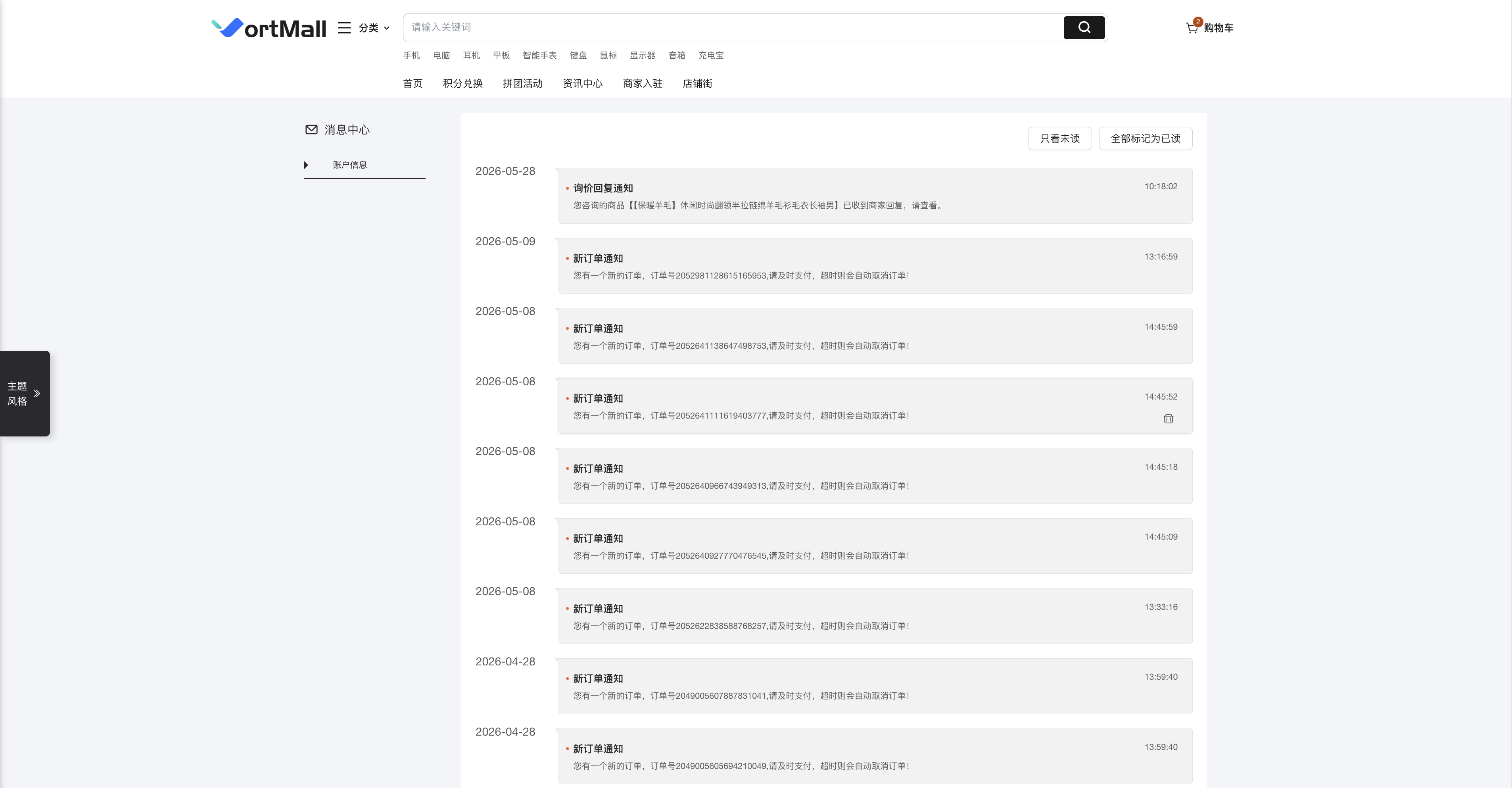Open the 店铺街 nav item
The width and height of the screenshot is (1512, 788).
click(x=697, y=83)
